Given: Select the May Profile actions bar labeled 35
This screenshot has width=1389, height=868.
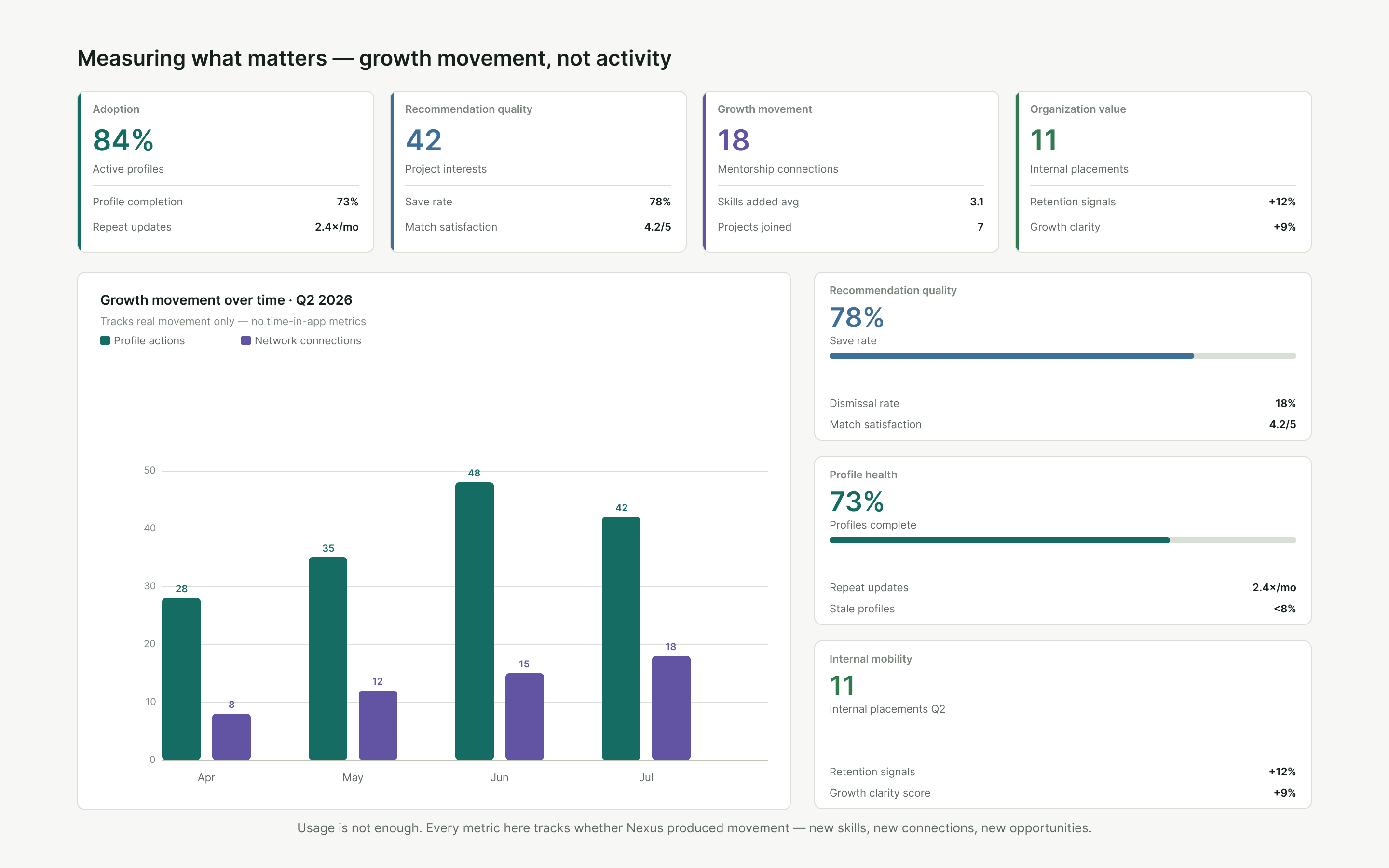Looking at the screenshot, I should click(x=328, y=659).
